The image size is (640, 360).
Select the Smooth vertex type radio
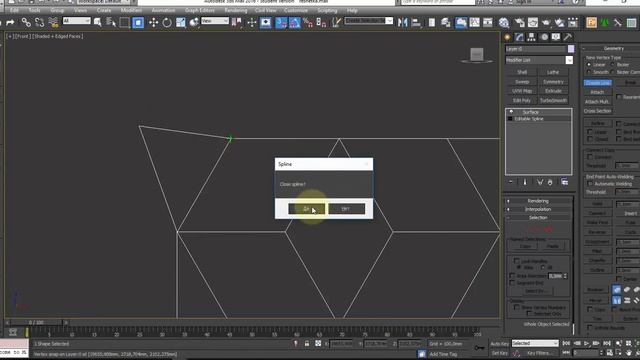point(589,72)
